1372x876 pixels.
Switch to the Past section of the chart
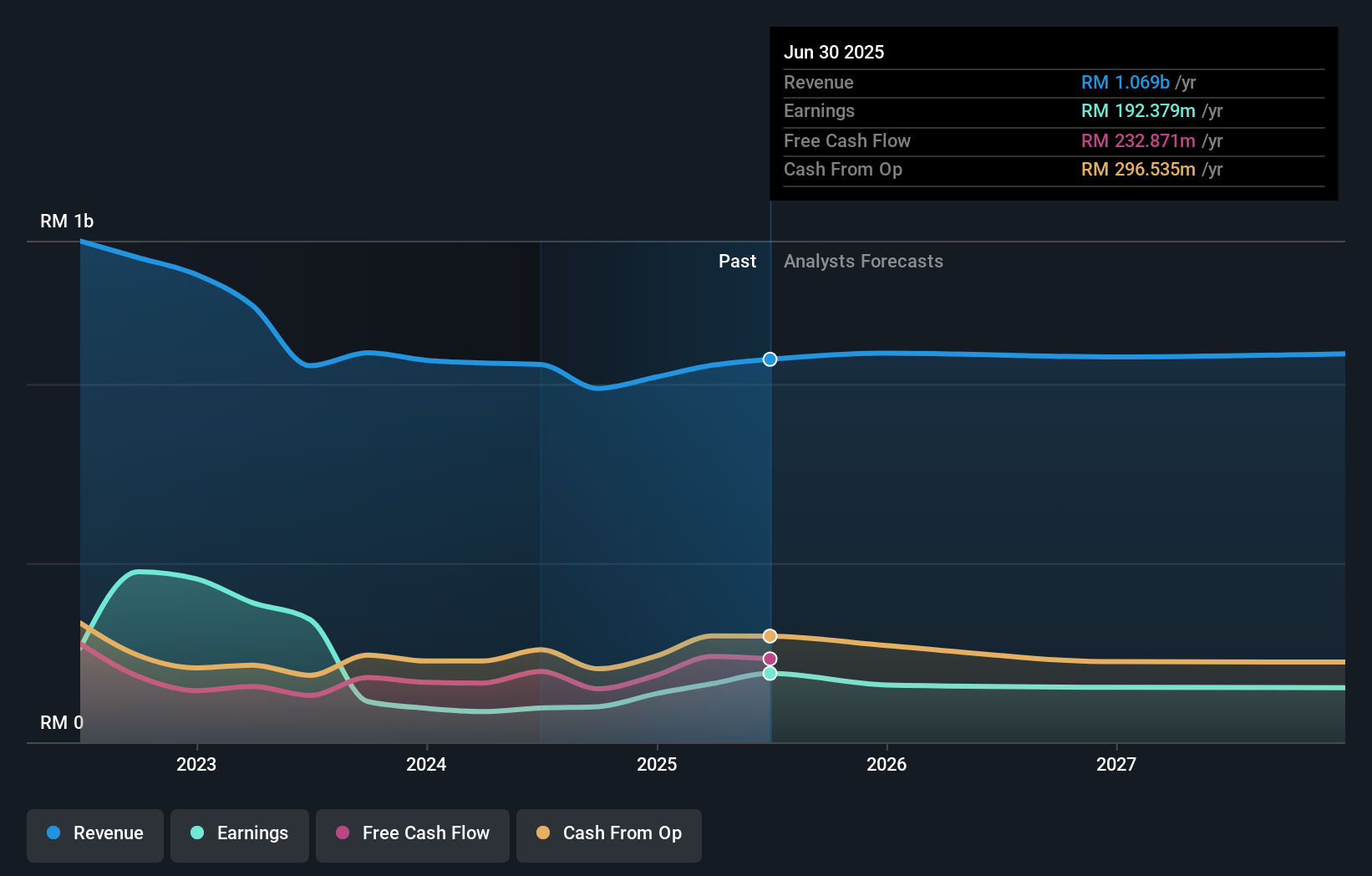pyautogui.click(x=737, y=262)
